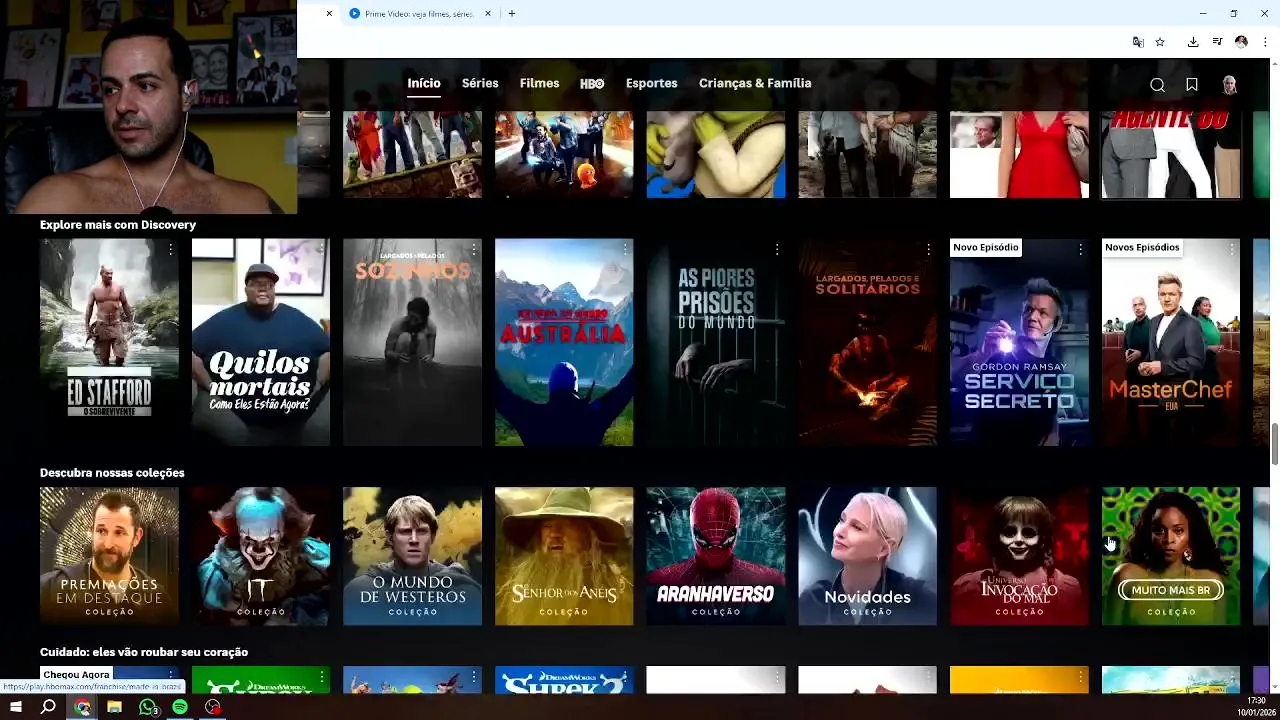Open Quilos Mortais poster
This screenshot has height=720, width=1280.
point(261,342)
